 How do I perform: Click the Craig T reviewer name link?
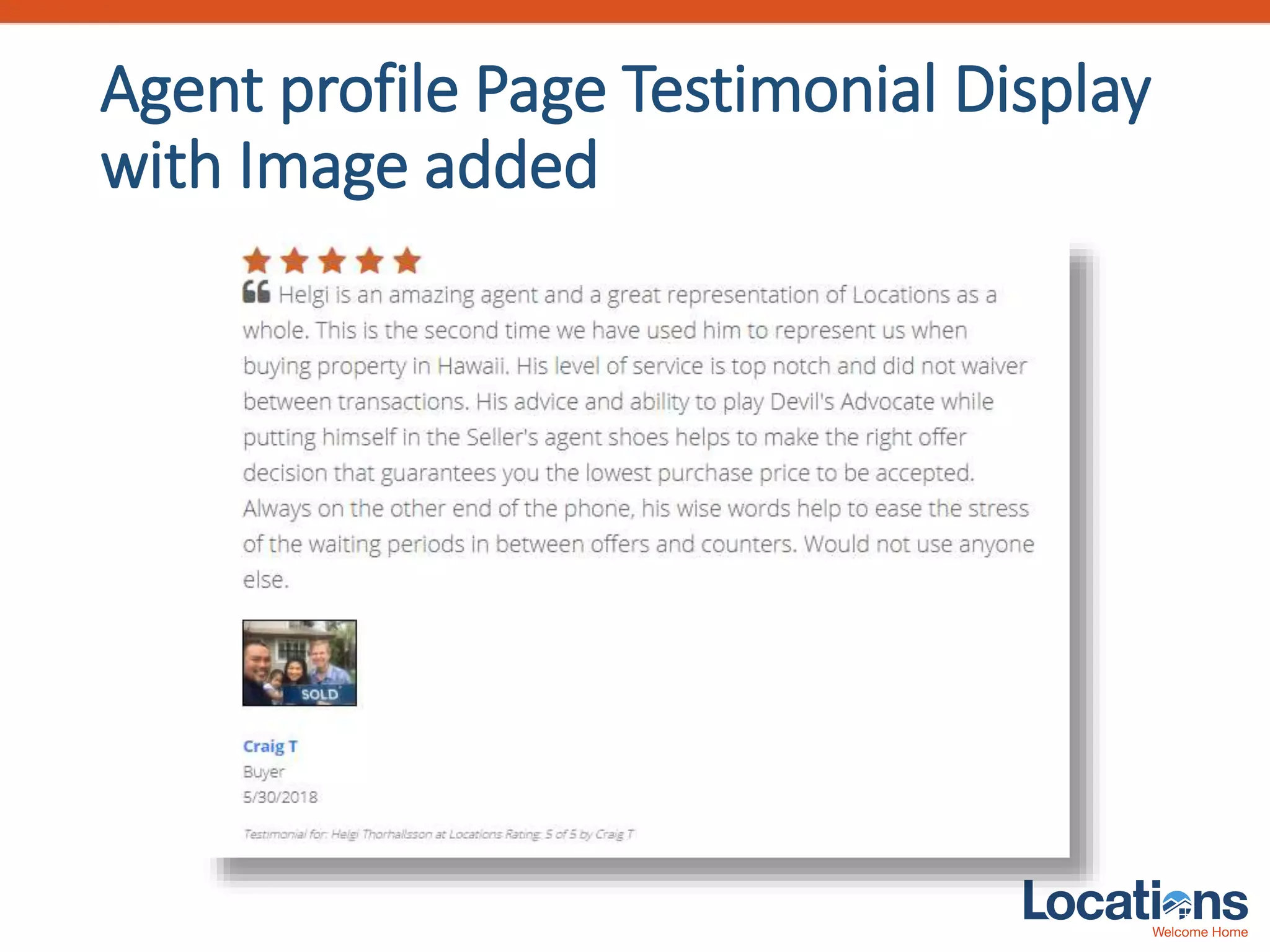click(x=270, y=746)
